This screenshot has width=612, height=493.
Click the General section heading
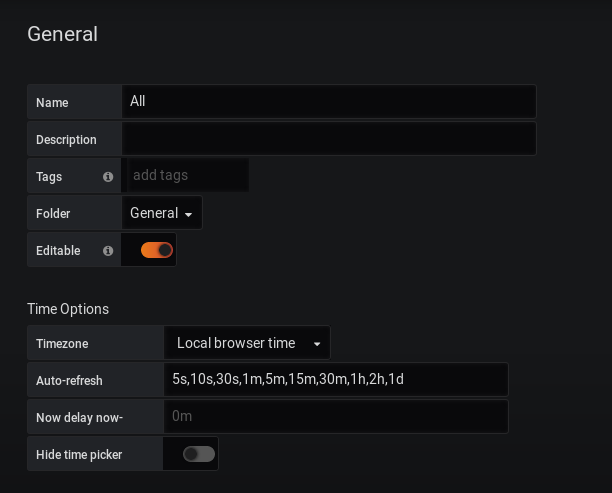click(62, 34)
